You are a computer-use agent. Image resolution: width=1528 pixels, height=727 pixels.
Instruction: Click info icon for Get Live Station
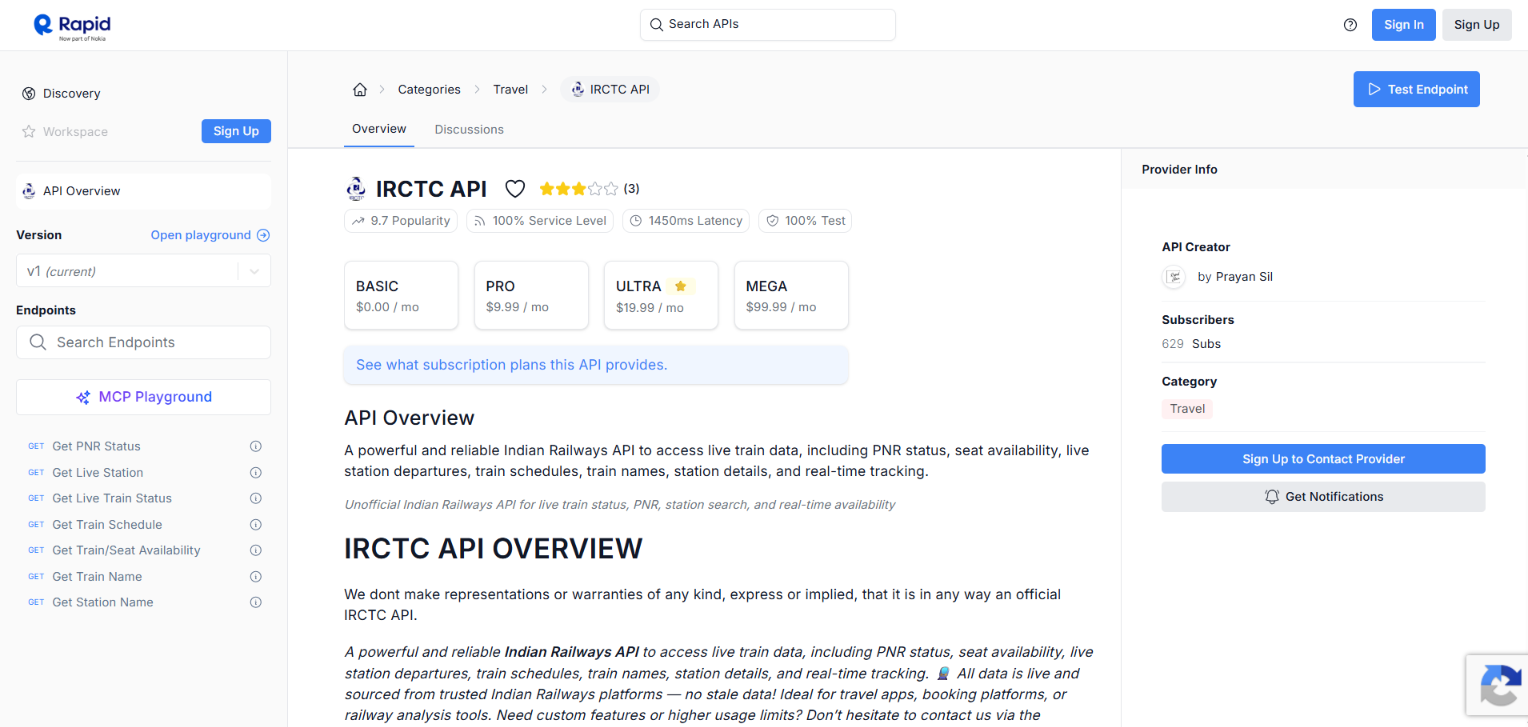[x=255, y=473]
